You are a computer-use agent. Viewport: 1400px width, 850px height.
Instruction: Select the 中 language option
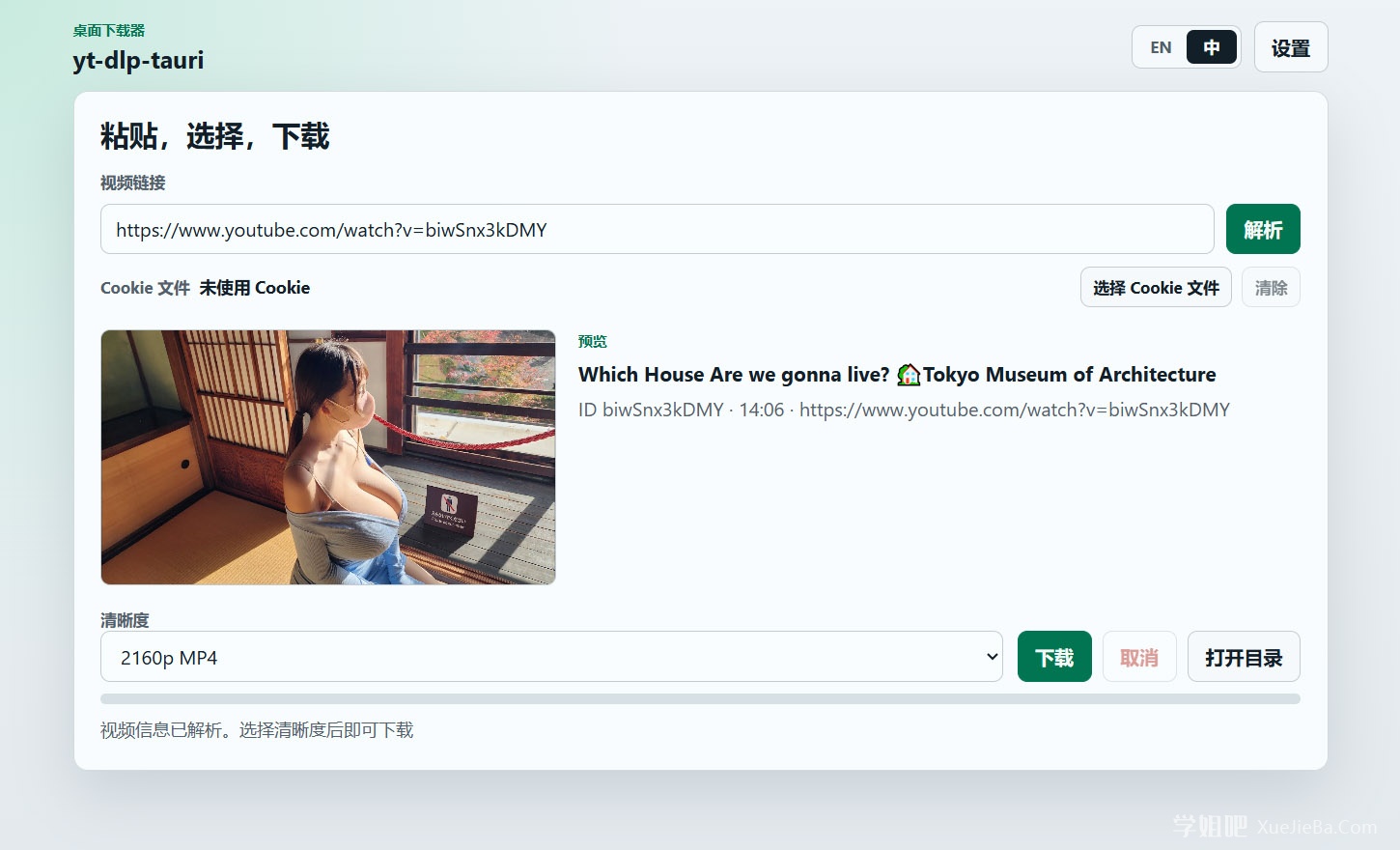click(1212, 47)
